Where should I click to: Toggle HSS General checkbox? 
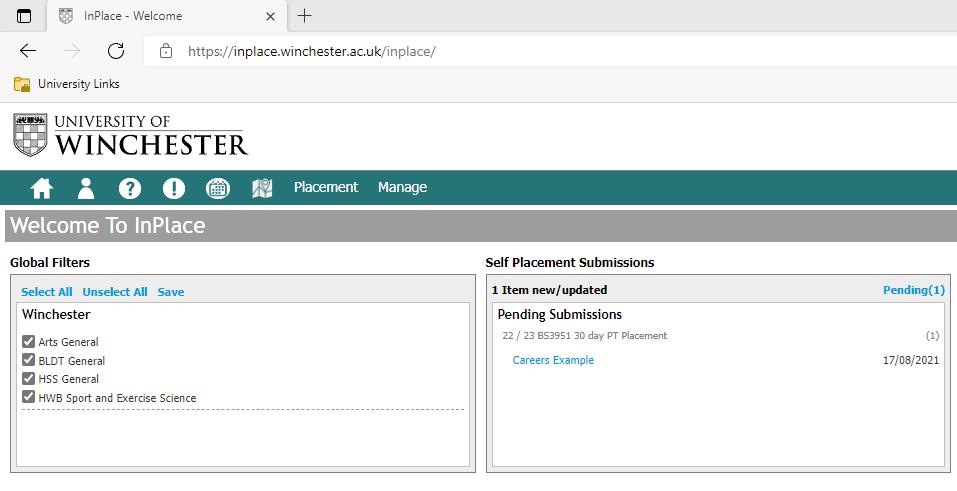(x=28, y=379)
